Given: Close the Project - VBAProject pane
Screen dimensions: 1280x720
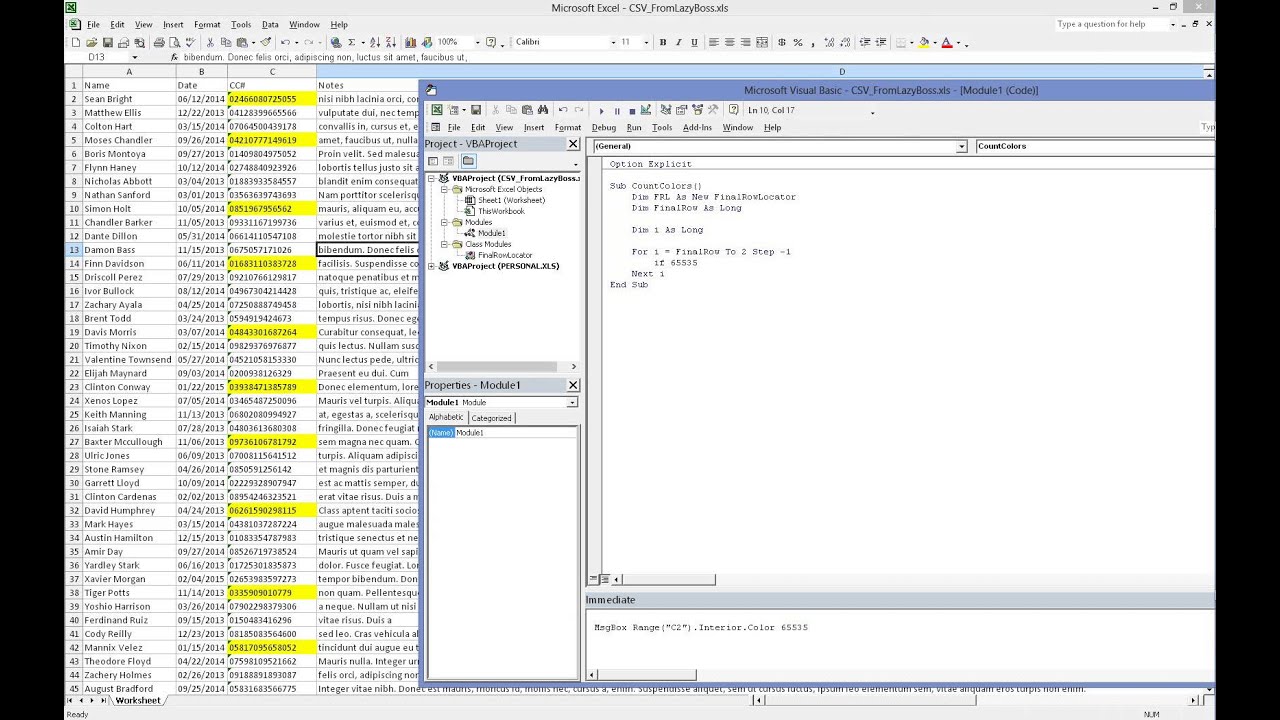Looking at the screenshot, I should pyautogui.click(x=573, y=144).
